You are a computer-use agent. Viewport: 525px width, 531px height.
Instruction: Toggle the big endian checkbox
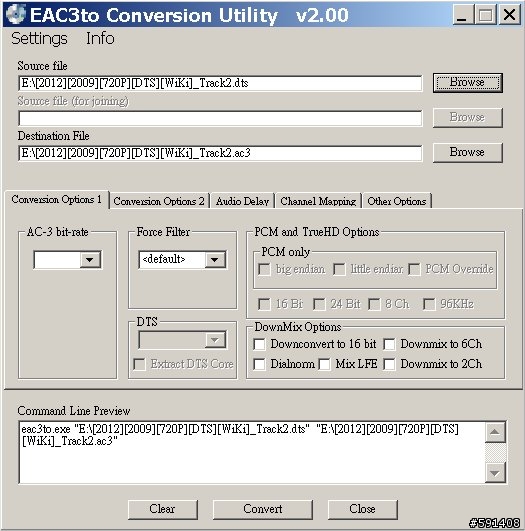pyautogui.click(x=264, y=270)
